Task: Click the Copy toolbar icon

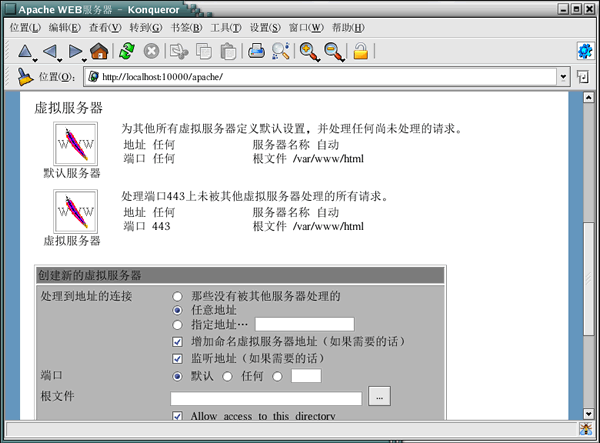Action: 204,51
